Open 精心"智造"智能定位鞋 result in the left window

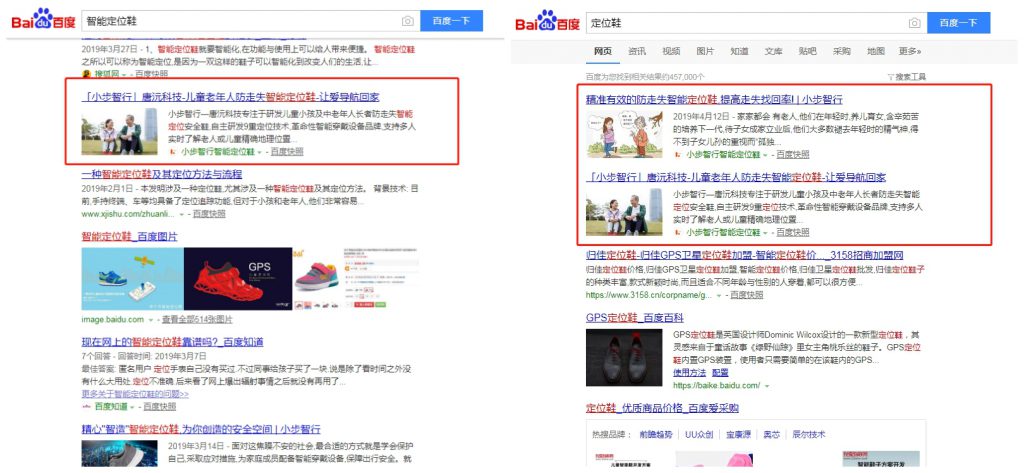(x=201, y=429)
